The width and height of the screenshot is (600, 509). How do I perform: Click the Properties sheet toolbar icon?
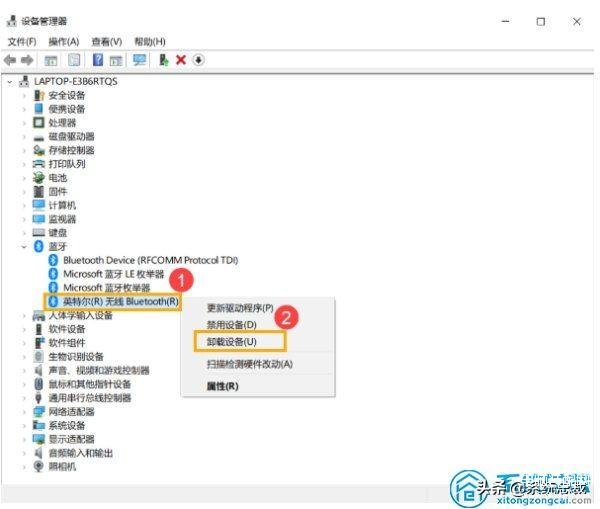click(74, 60)
